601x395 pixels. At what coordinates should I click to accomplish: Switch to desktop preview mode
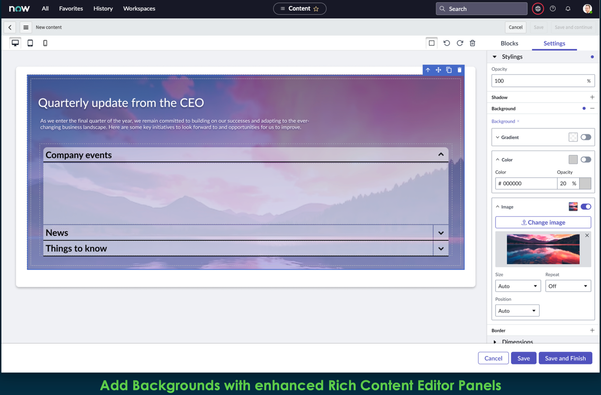pos(15,43)
